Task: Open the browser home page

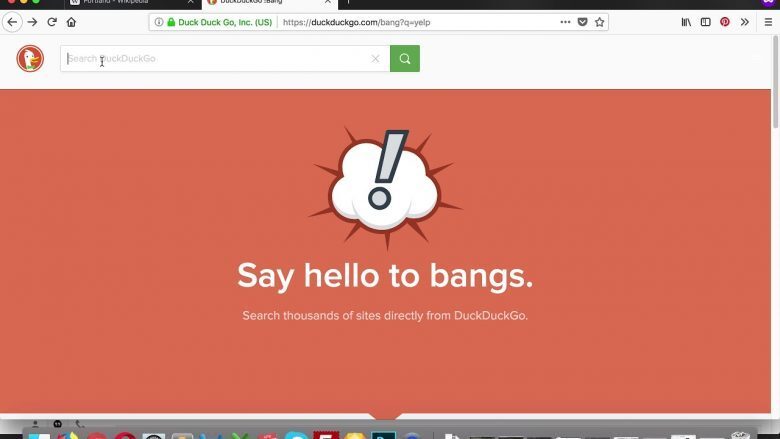Action: (71, 22)
